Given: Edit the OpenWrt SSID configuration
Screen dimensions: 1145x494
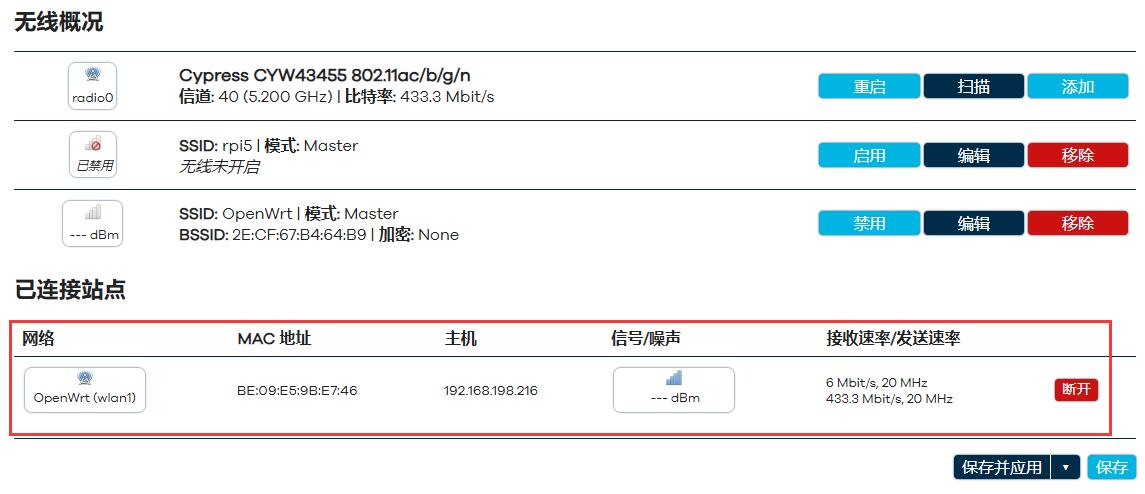Looking at the screenshot, I should [x=973, y=223].
